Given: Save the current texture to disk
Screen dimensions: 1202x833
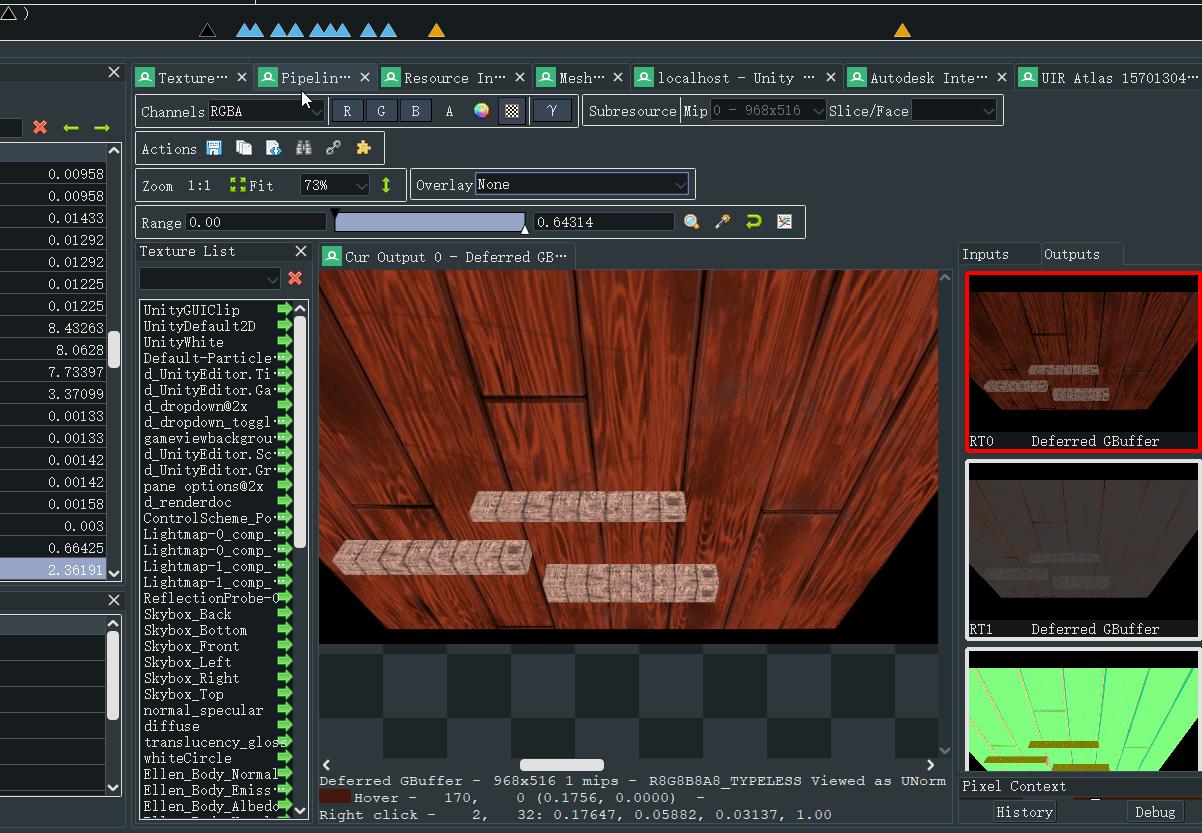Looking at the screenshot, I should coord(213,147).
